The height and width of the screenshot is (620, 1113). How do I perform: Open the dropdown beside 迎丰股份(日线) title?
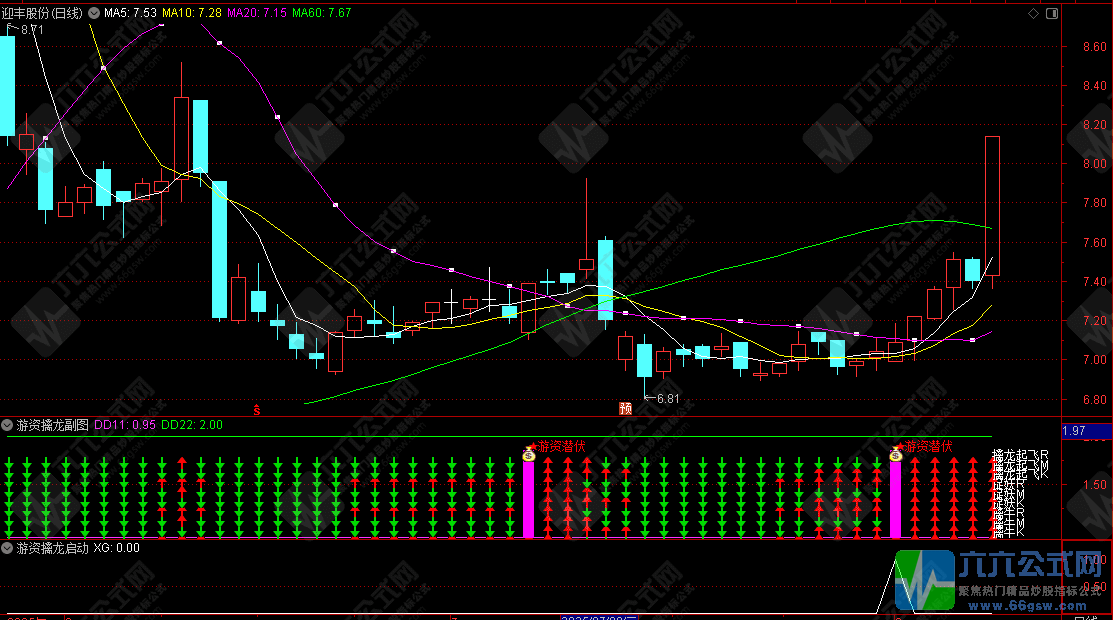94,13
